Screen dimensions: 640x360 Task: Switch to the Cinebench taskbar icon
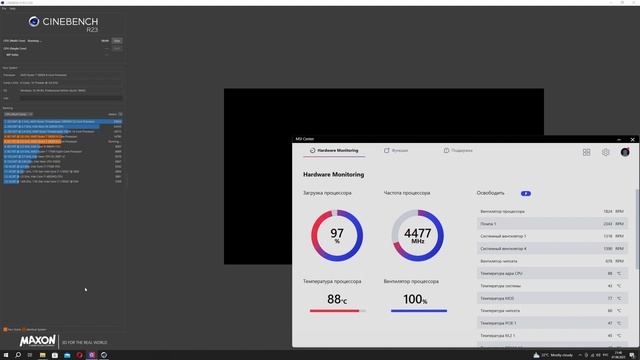tap(104, 355)
